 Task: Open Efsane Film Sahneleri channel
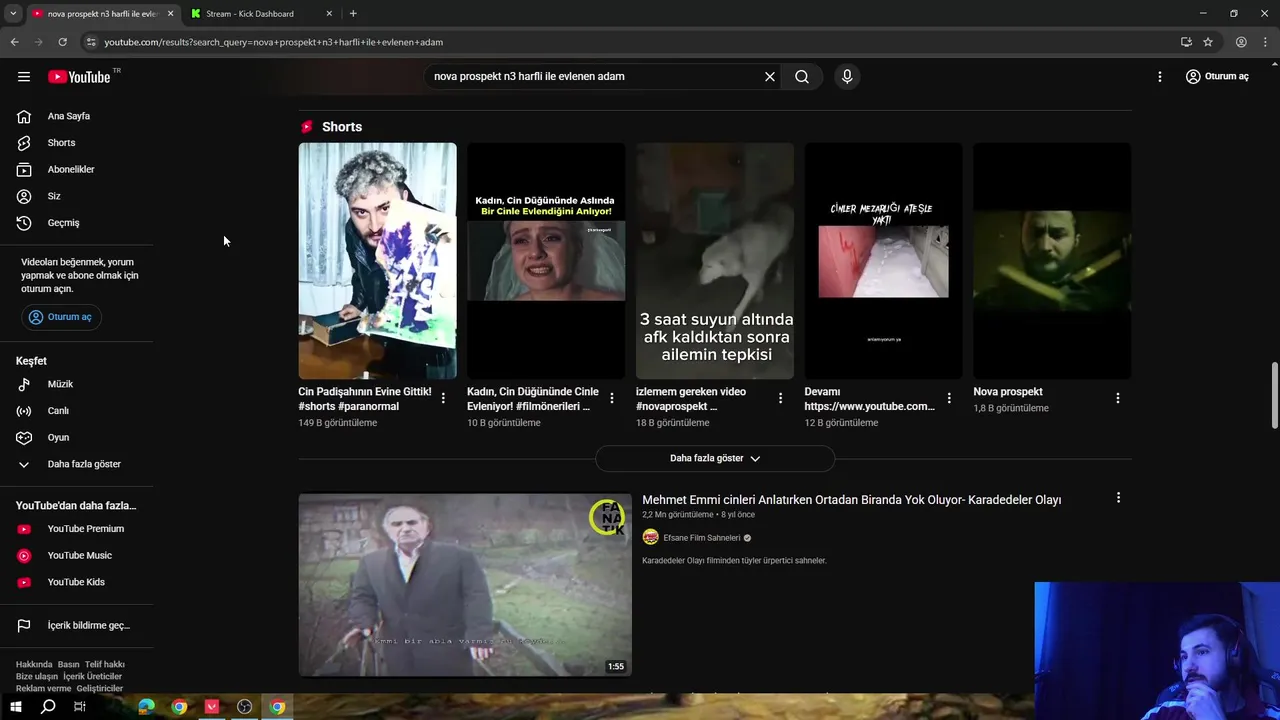click(701, 538)
